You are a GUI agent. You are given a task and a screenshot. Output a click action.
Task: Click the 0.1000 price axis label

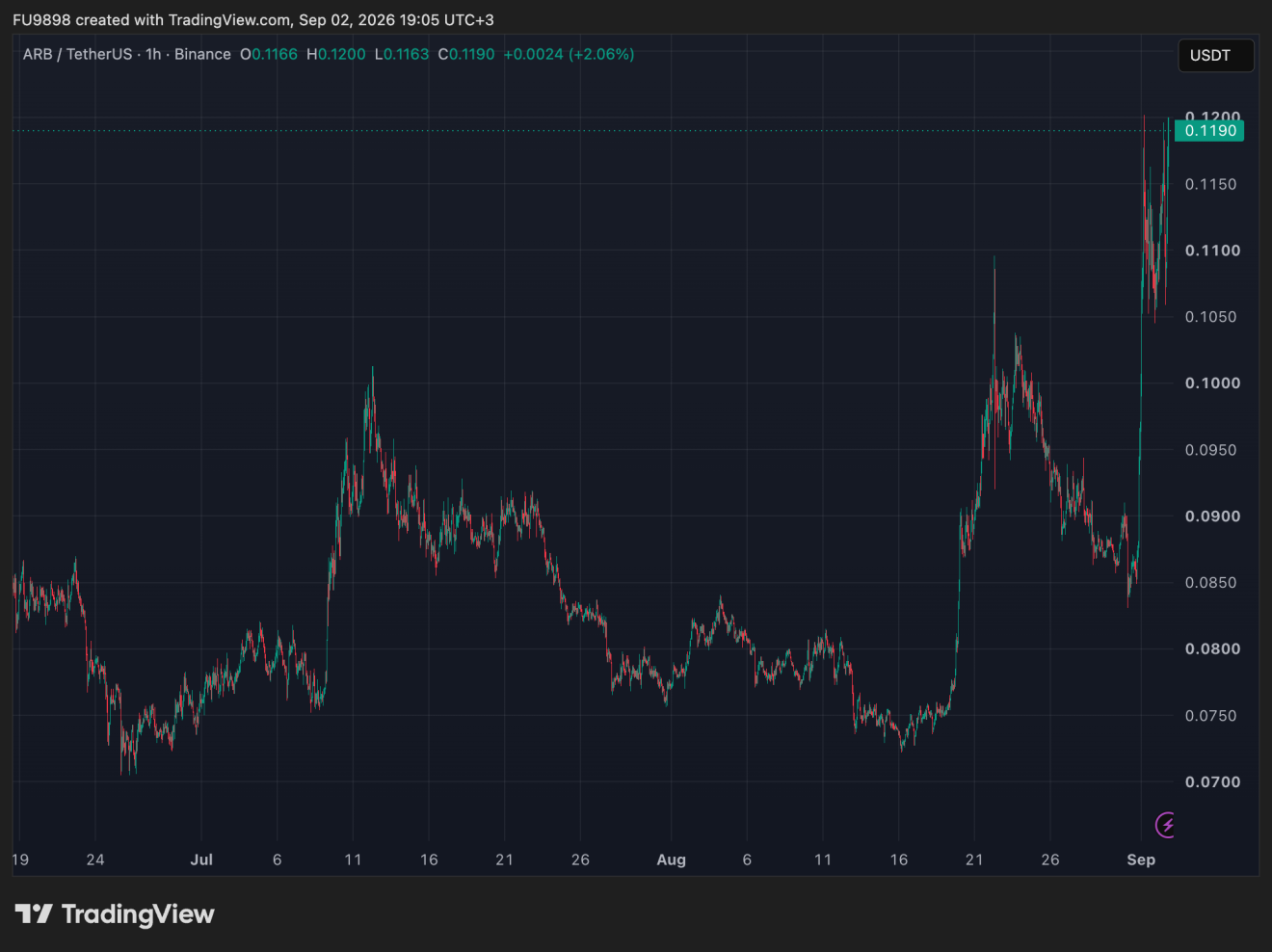point(1212,383)
